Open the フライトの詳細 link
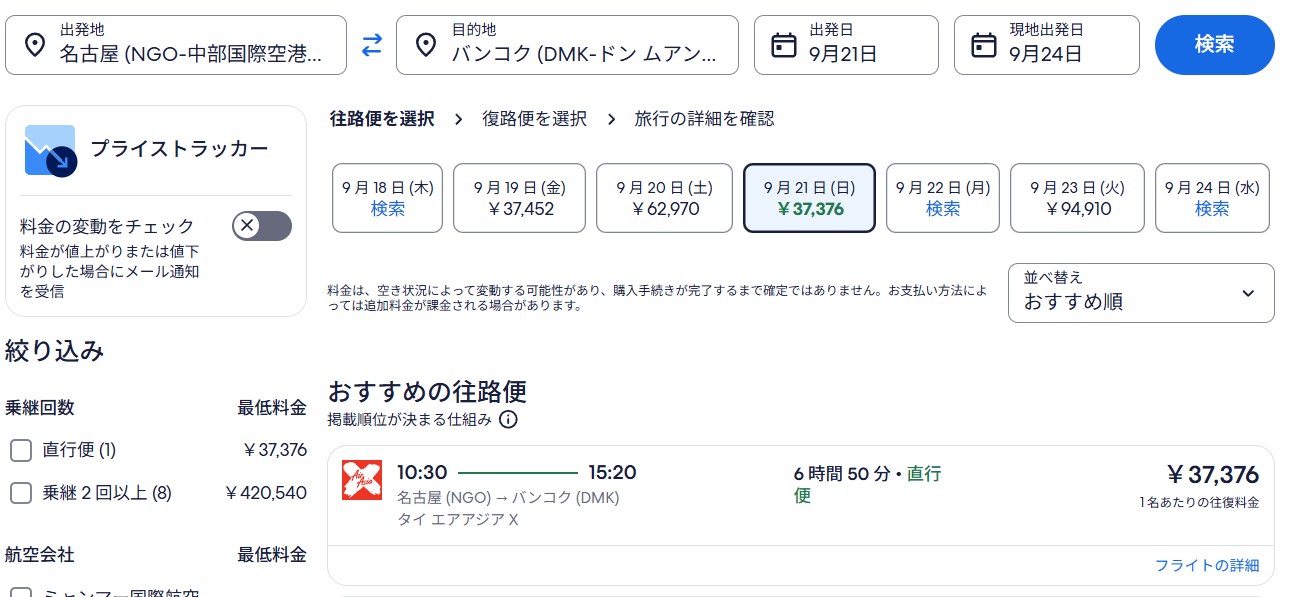This screenshot has height=597, width=1306. (x=1206, y=566)
